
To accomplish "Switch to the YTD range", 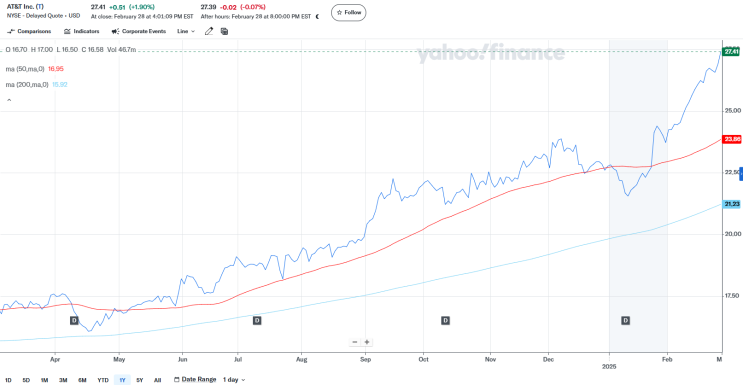I will [x=103, y=380].
